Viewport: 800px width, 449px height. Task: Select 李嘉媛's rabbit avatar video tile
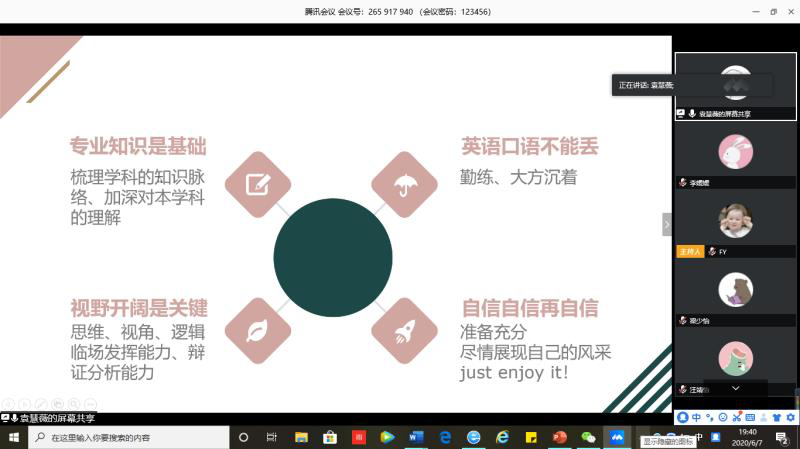[736, 152]
